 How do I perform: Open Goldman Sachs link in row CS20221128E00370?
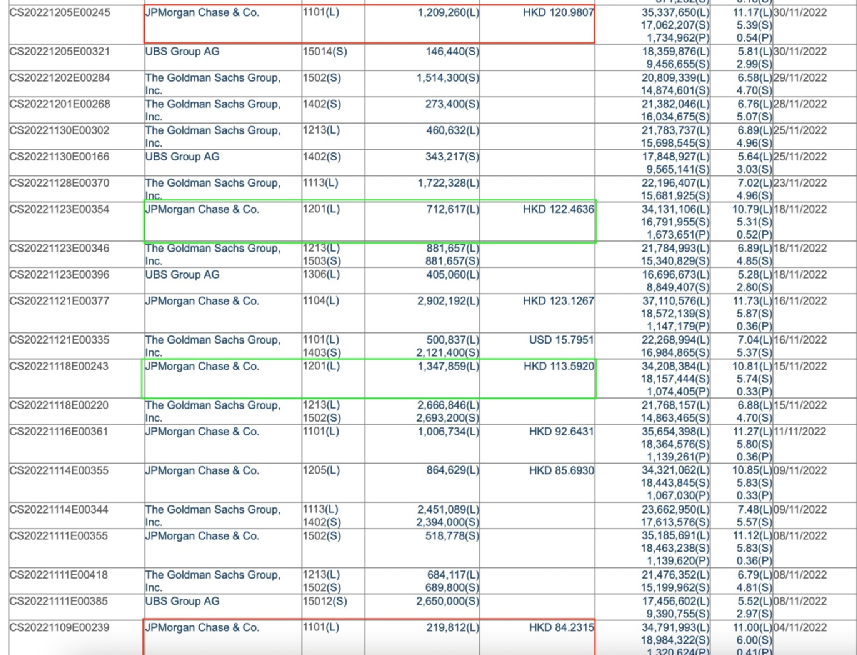coord(213,189)
